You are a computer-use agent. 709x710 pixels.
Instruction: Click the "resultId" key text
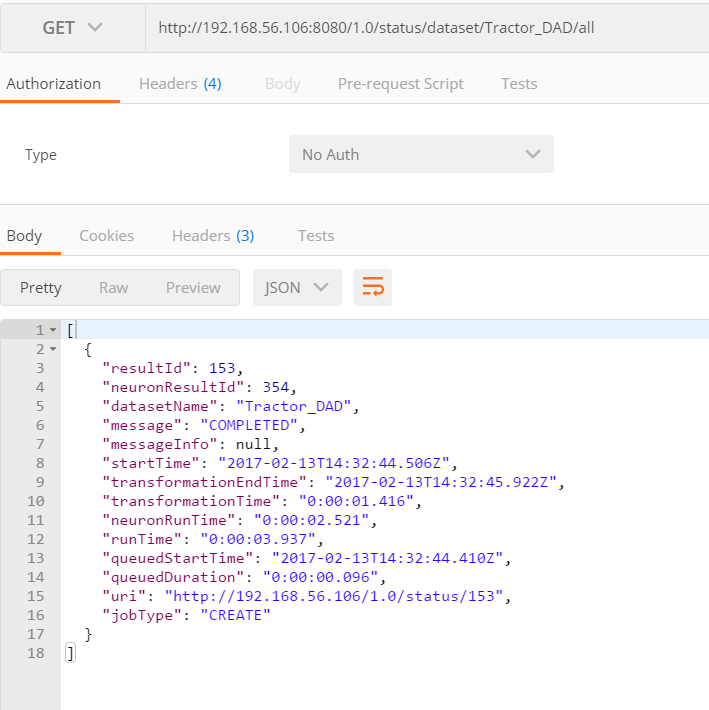(146, 368)
